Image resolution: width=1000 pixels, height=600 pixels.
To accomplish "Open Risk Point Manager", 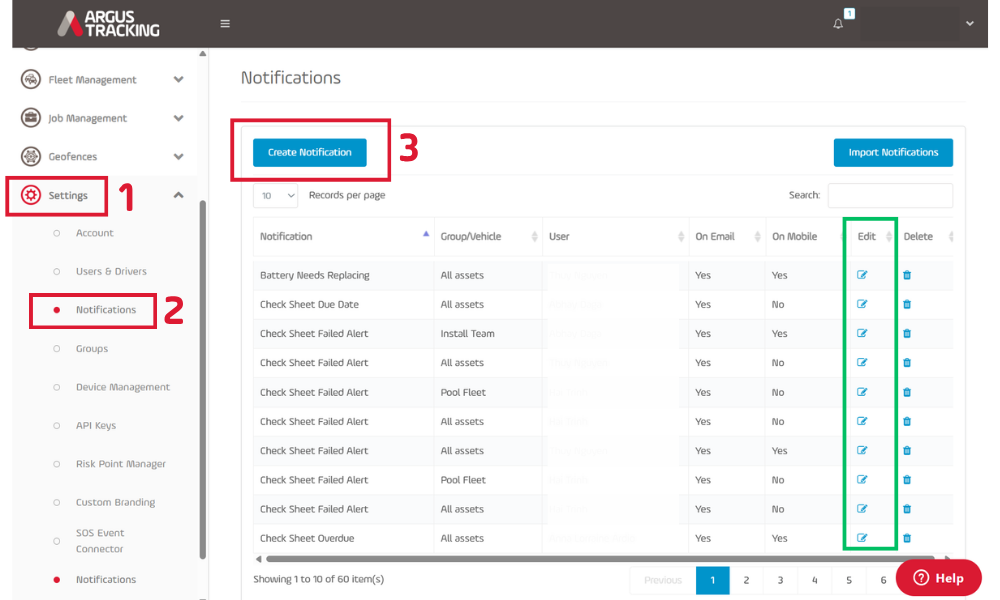I will tap(121, 464).
